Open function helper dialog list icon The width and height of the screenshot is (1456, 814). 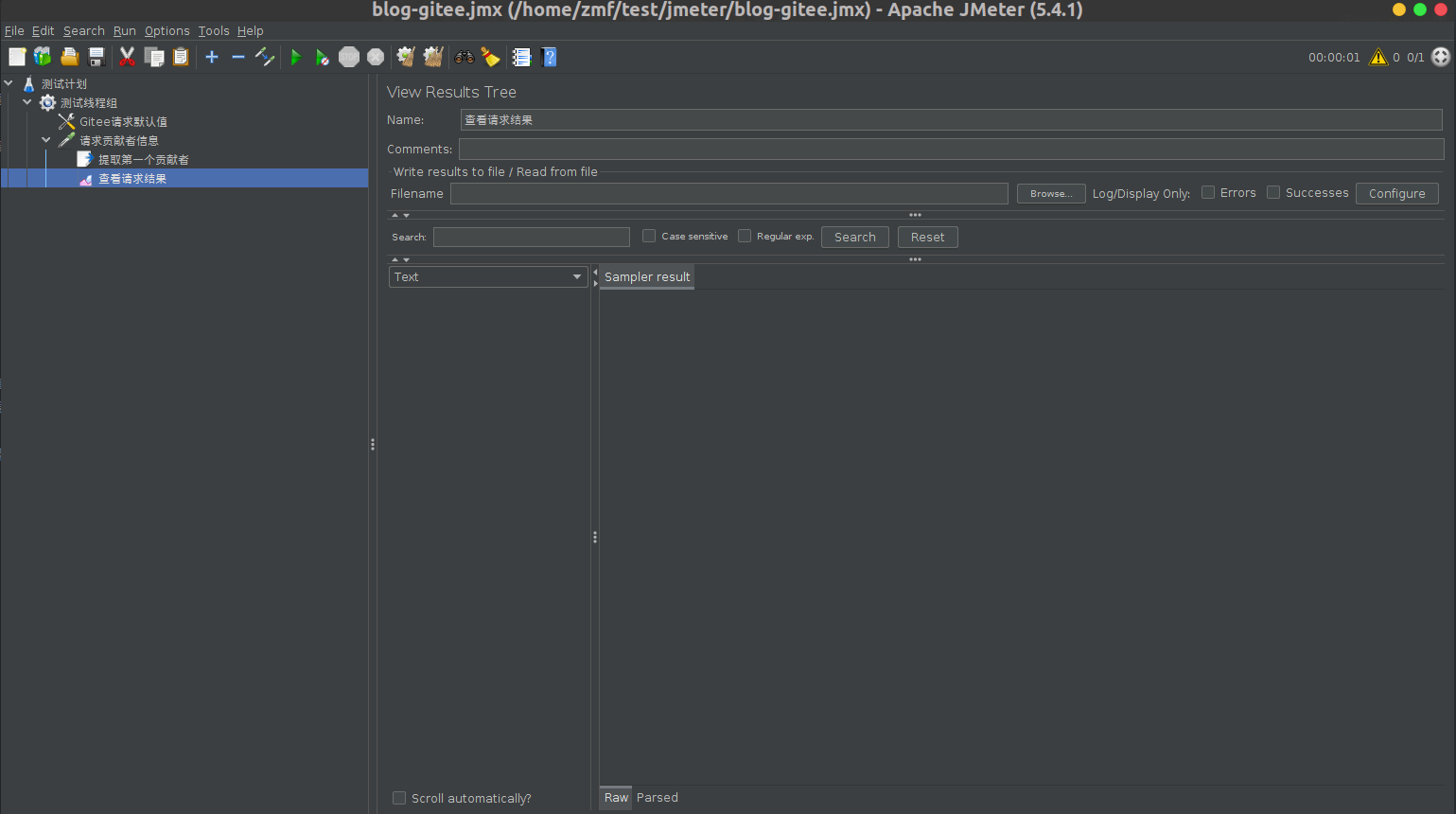521,57
